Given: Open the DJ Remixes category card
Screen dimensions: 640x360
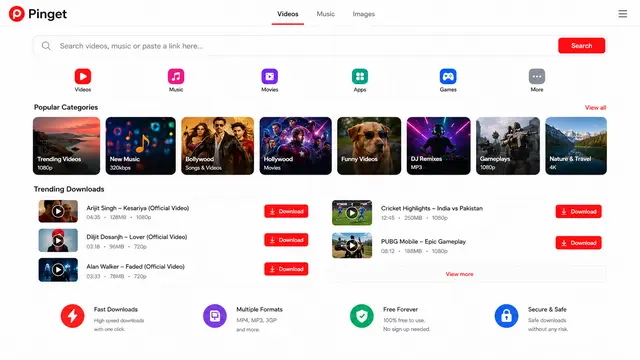Looking at the screenshot, I should tap(438, 146).
